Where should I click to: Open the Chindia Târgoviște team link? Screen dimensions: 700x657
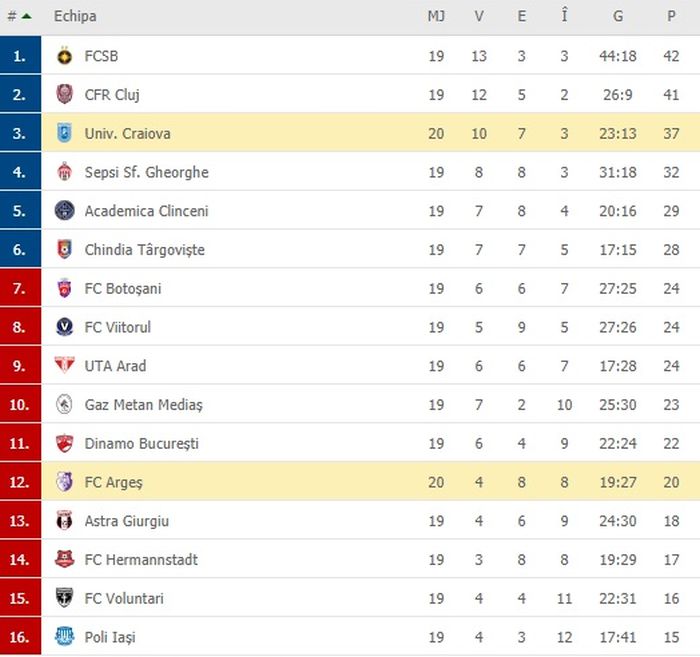pyautogui.click(x=144, y=250)
